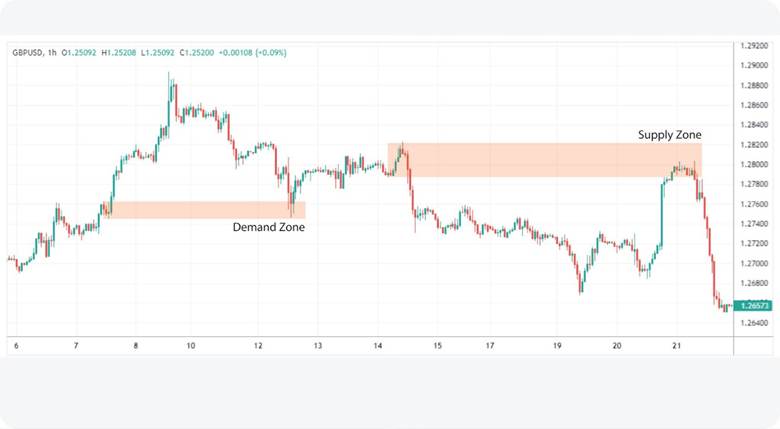Click the open price value 1.25092
This screenshot has width=780, height=429.
tap(83, 53)
